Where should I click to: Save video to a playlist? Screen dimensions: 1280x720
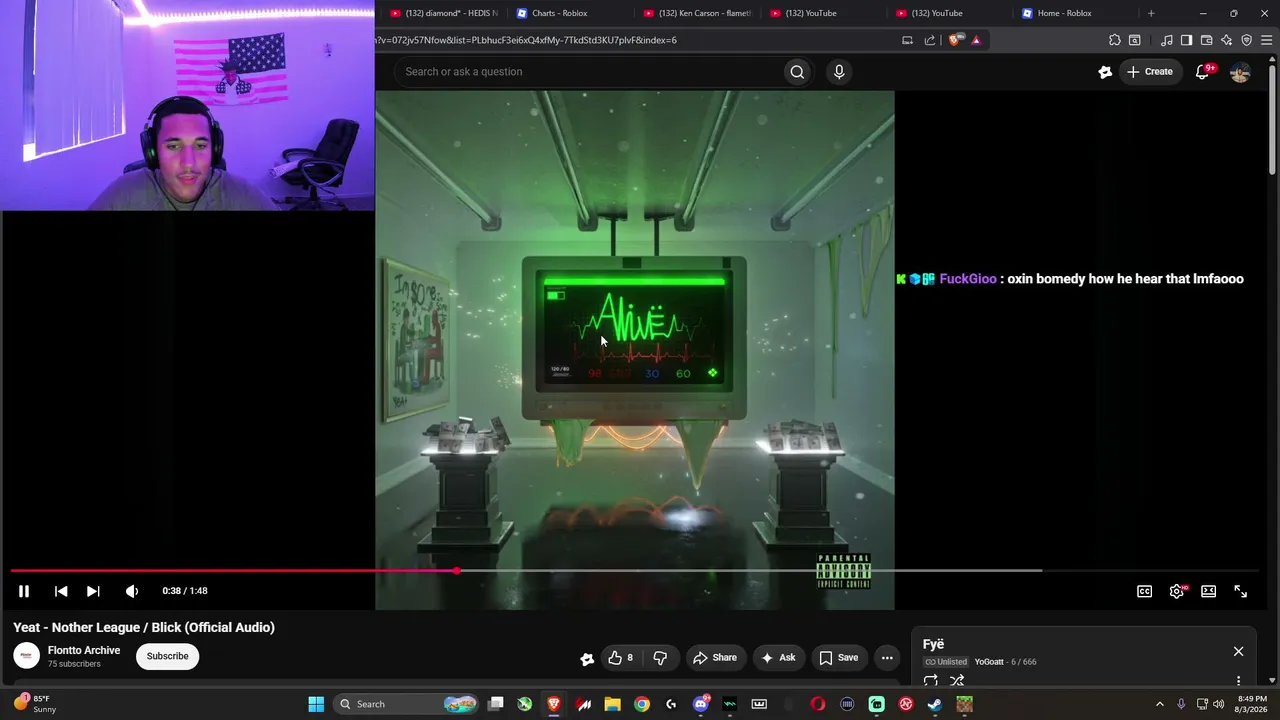(839, 657)
